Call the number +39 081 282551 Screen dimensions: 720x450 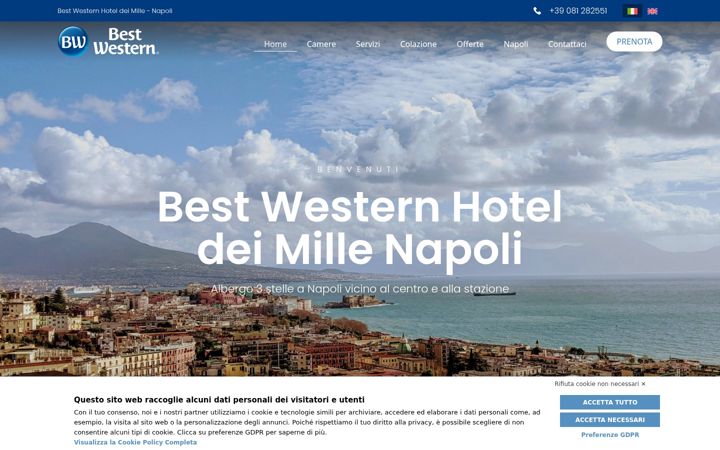(578, 11)
